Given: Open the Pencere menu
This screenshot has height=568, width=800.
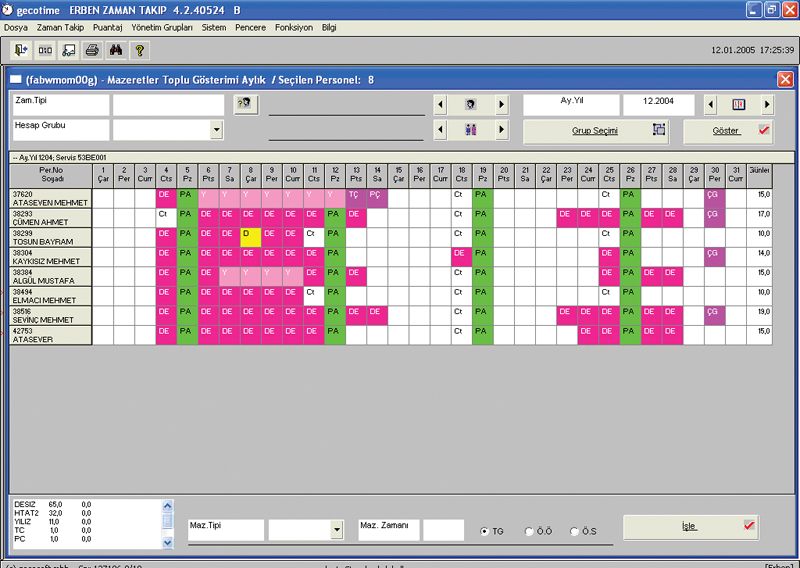Looking at the screenshot, I should (x=251, y=28).
